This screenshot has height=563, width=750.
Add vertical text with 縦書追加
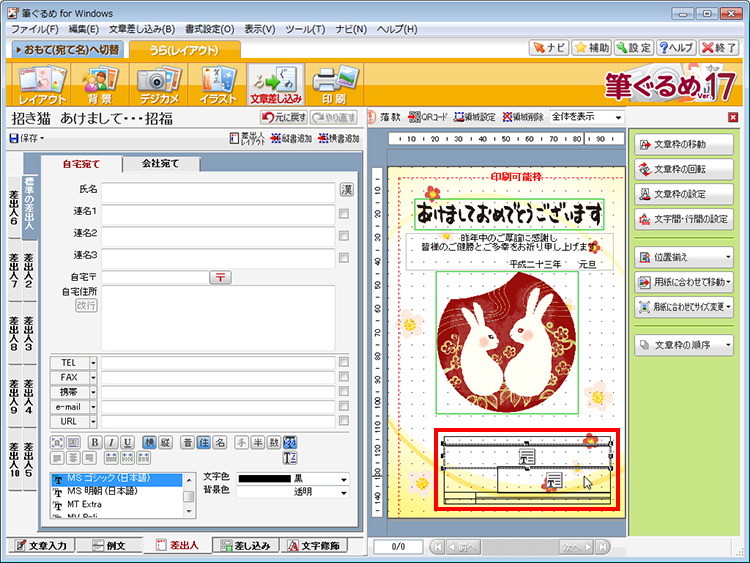(291, 138)
